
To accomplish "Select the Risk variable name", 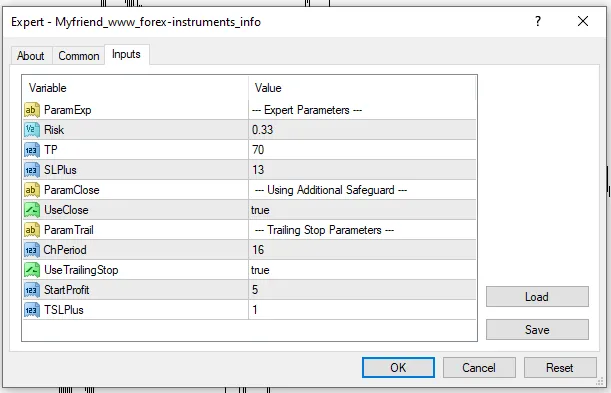I will (x=54, y=130).
